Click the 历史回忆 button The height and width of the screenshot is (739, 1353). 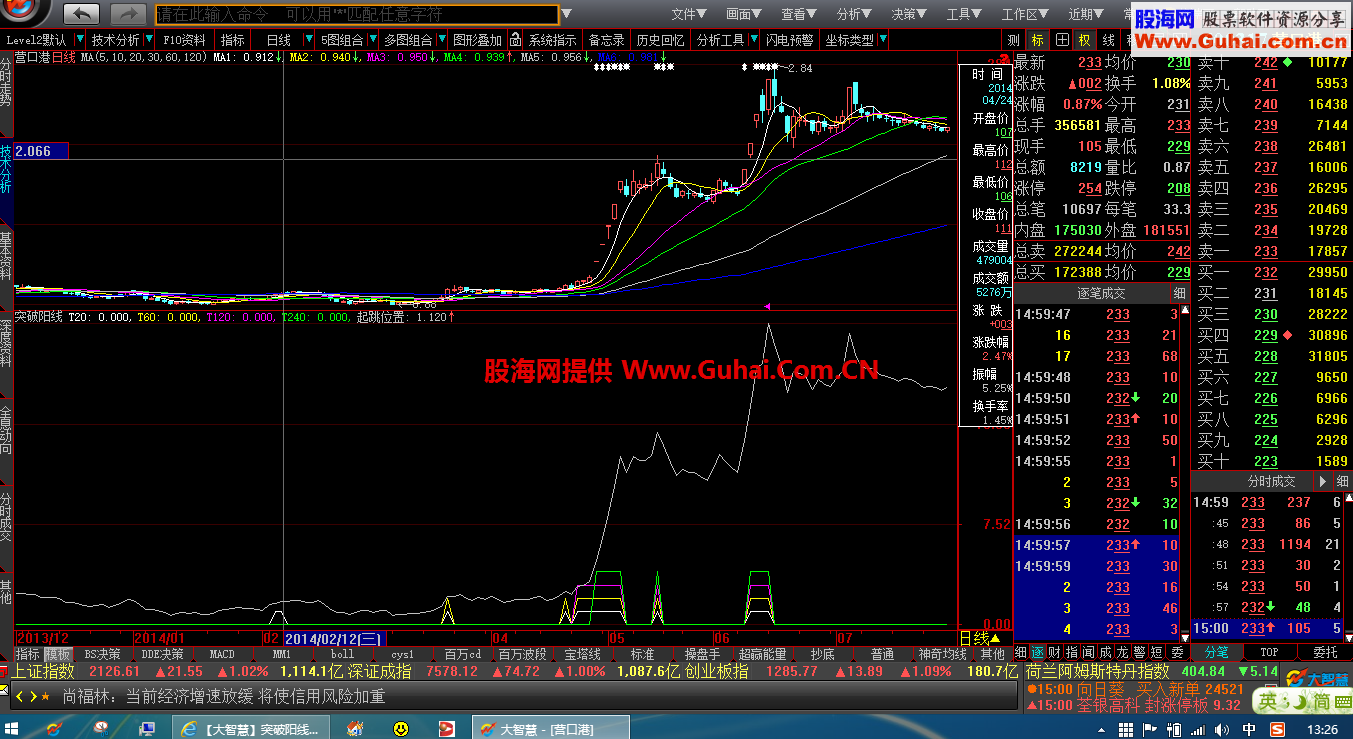tap(659, 40)
